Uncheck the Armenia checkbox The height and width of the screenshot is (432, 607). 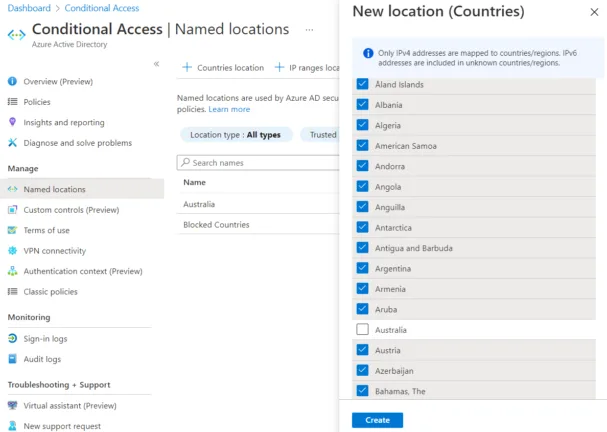(x=362, y=289)
